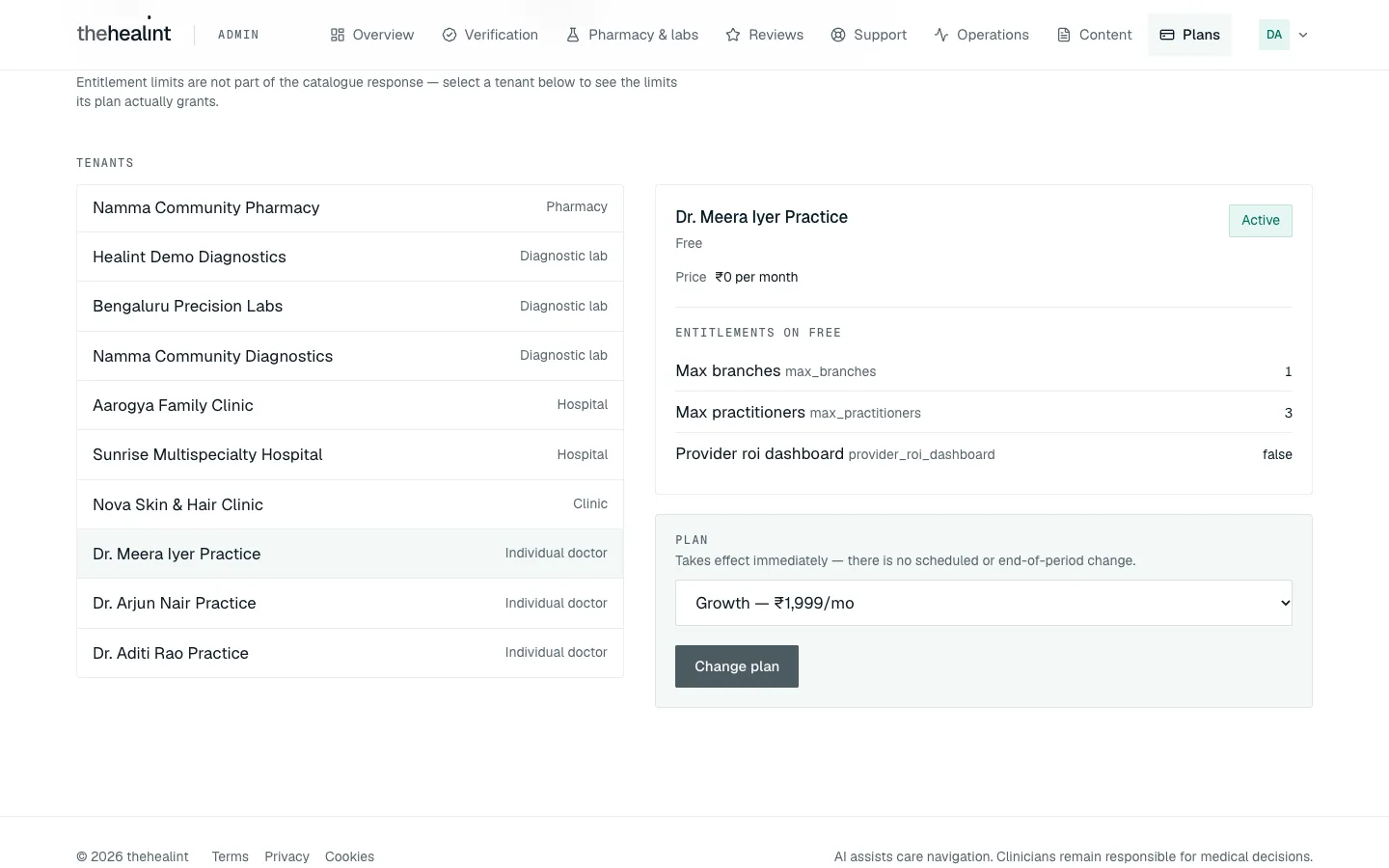The image size is (1389, 868).
Task: Select tenant Namma Community Diagnostics
Action: [350, 356]
